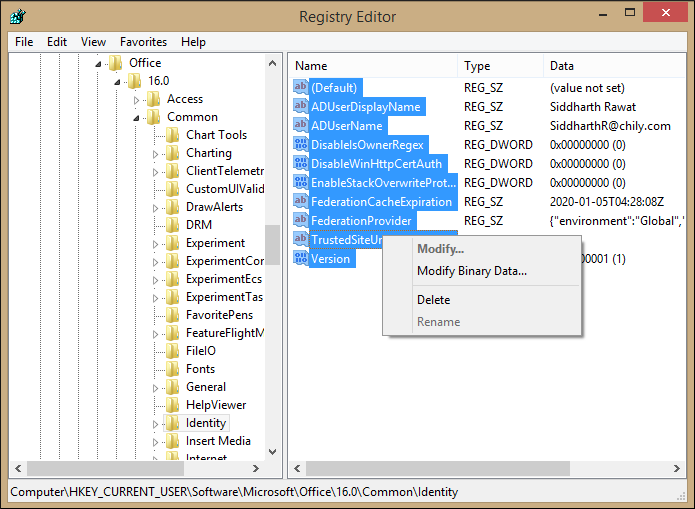Click the Fonts folder icon
This screenshot has height=509, width=695.
(x=172, y=369)
